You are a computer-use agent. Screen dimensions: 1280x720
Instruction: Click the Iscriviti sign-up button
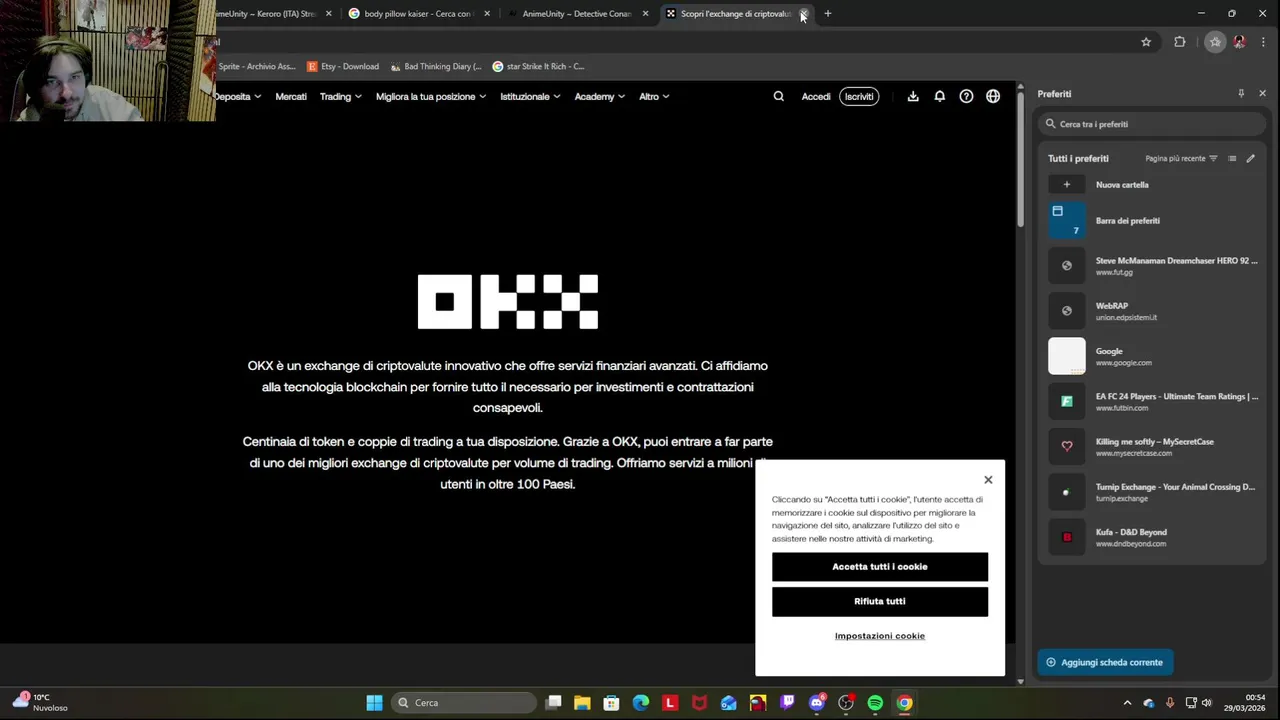click(x=859, y=97)
